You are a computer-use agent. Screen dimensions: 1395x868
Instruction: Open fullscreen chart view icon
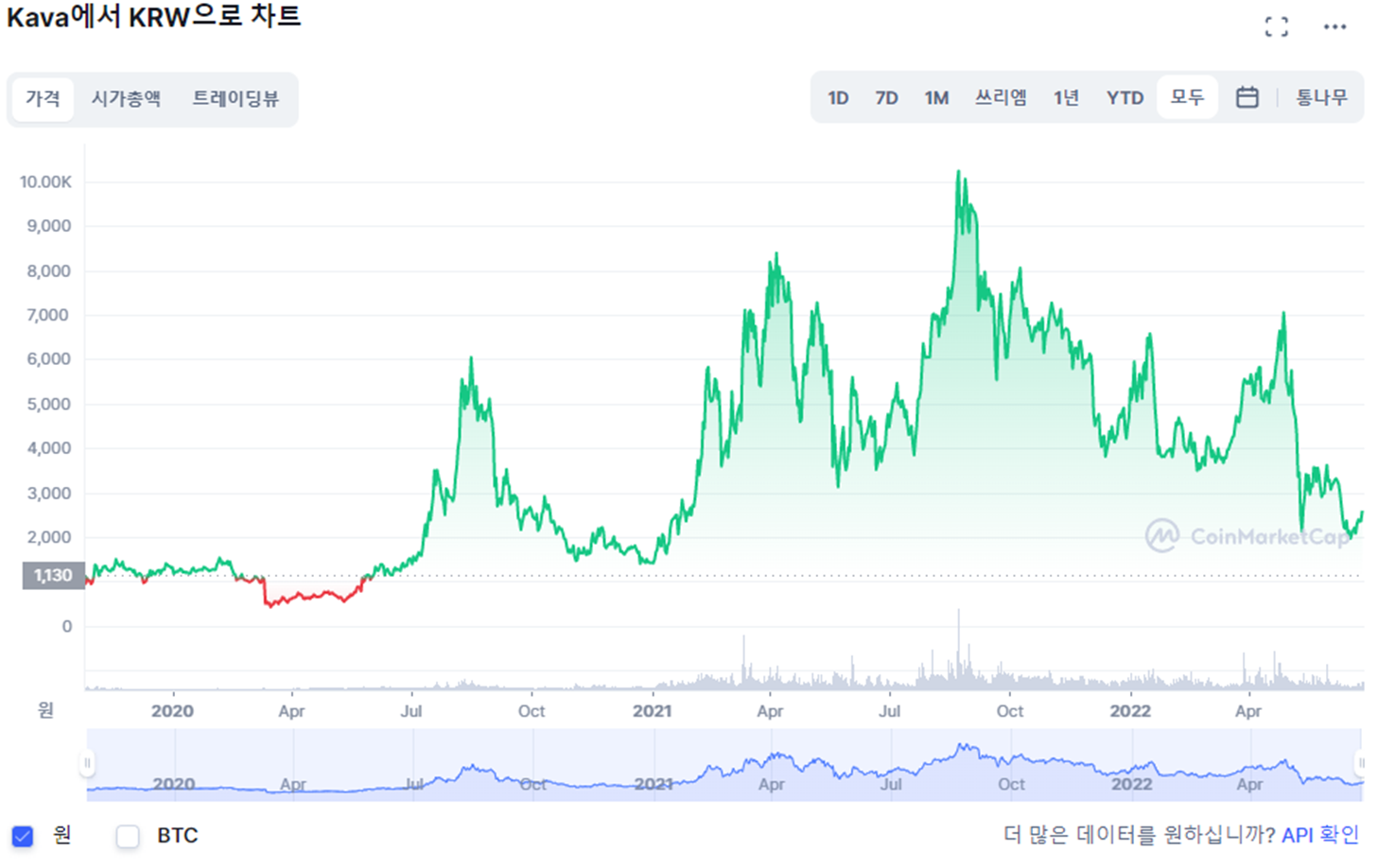coord(1276,26)
